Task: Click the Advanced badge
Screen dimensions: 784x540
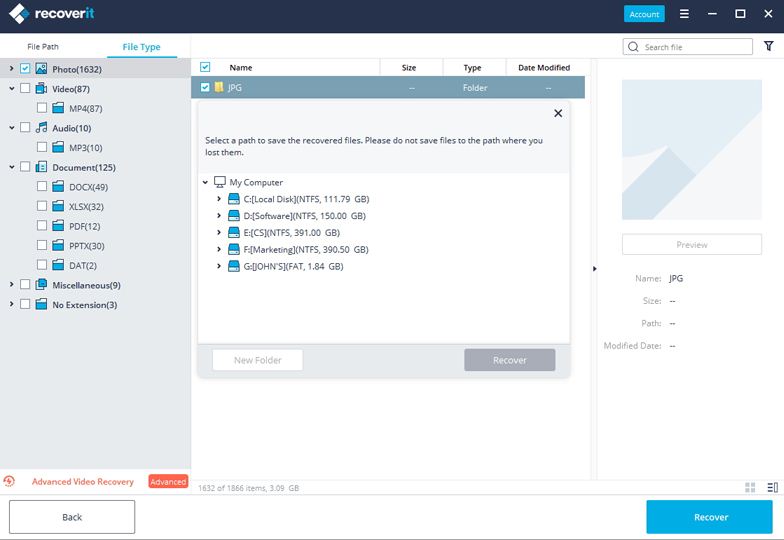Action: click(168, 482)
